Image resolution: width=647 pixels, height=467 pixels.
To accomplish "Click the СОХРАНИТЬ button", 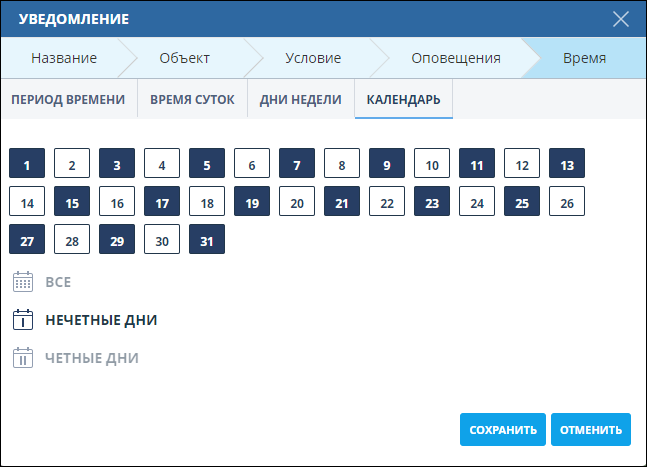I will coord(503,429).
